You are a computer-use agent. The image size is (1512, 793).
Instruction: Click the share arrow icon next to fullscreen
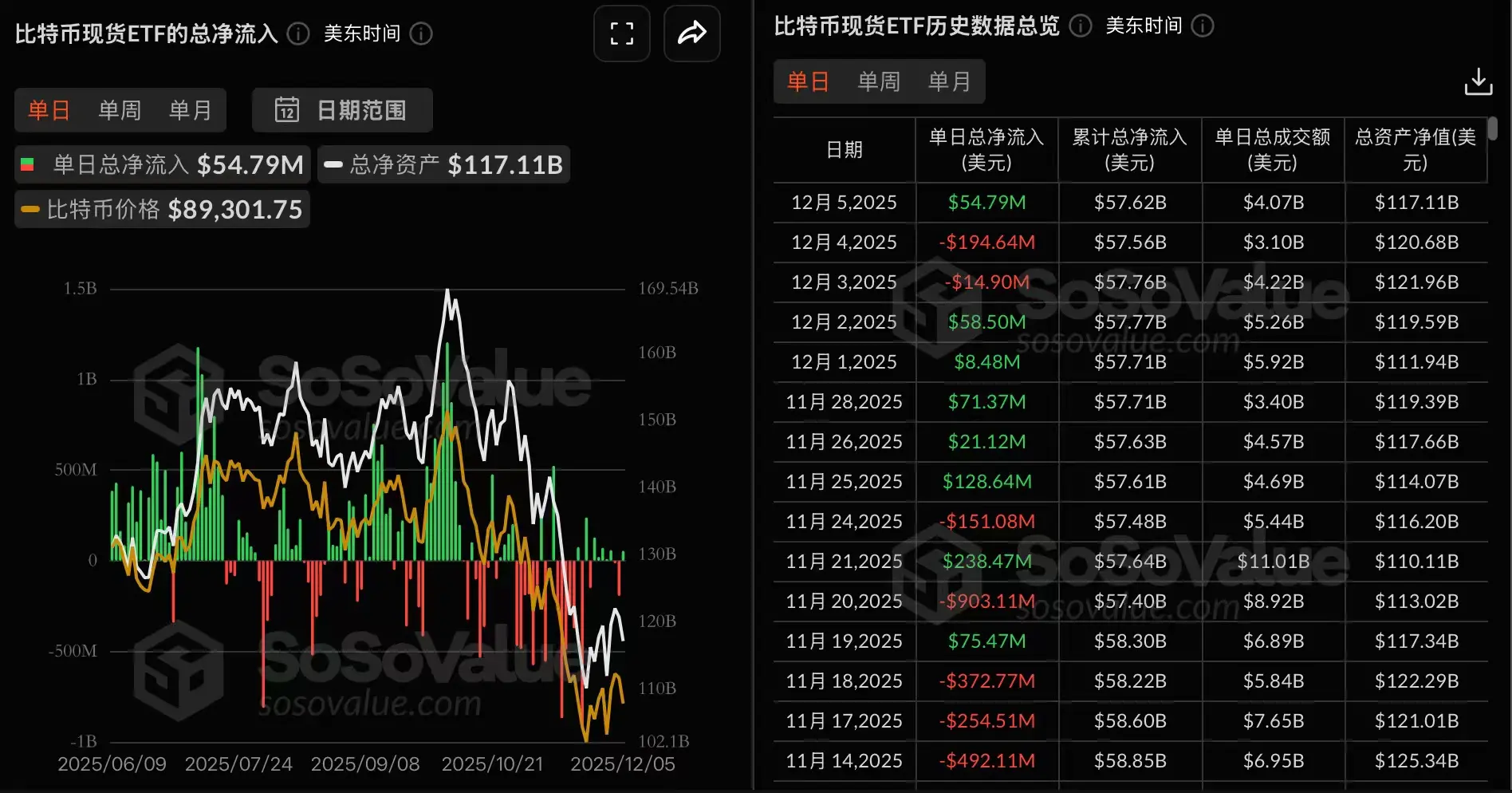691,34
